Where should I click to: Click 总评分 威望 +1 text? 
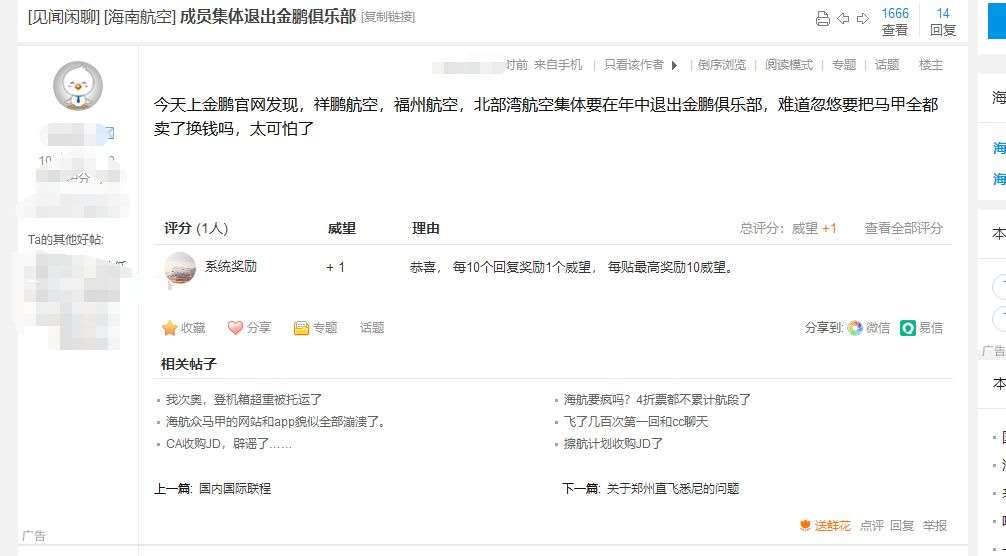[789, 228]
